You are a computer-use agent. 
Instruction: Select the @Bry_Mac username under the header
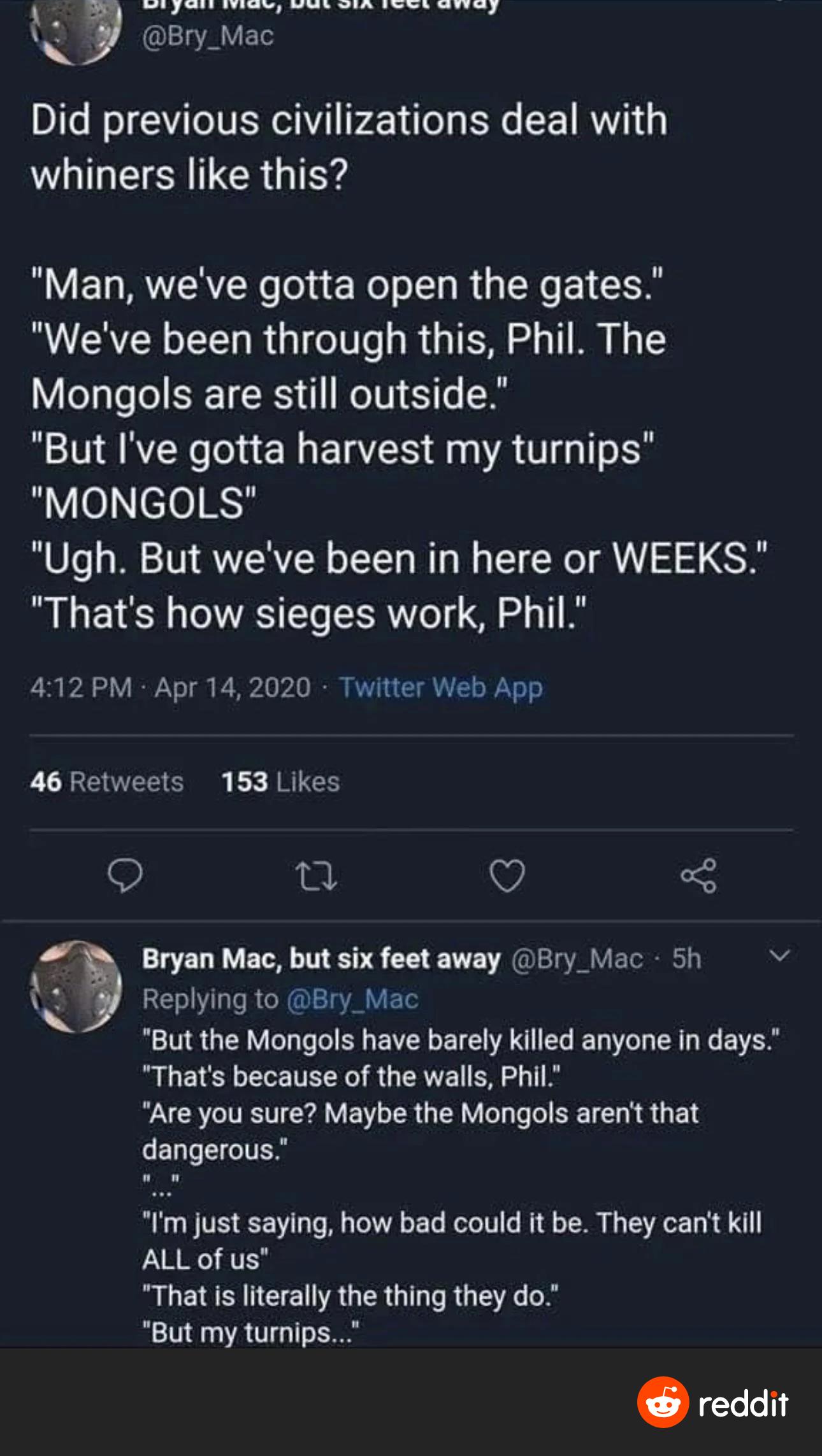[208, 36]
